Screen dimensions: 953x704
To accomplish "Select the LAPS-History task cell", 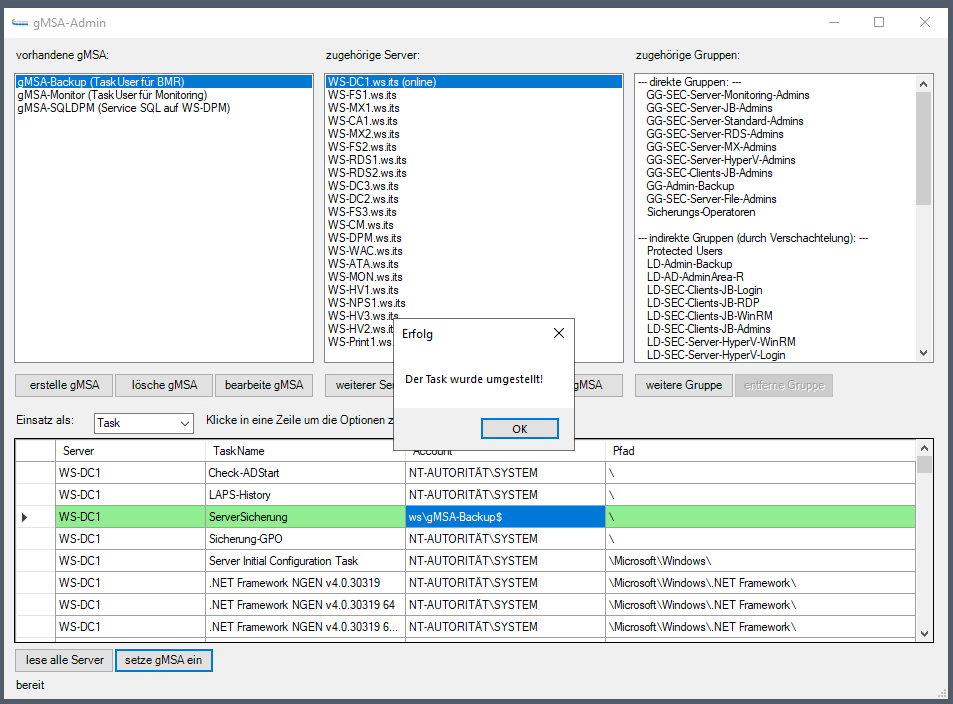I will 305,494.
